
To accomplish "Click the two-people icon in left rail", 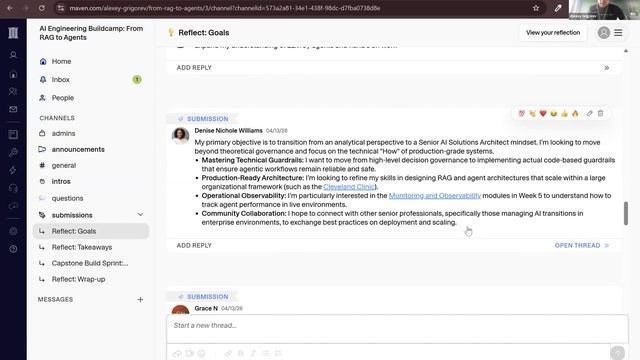I will click(x=13, y=91).
